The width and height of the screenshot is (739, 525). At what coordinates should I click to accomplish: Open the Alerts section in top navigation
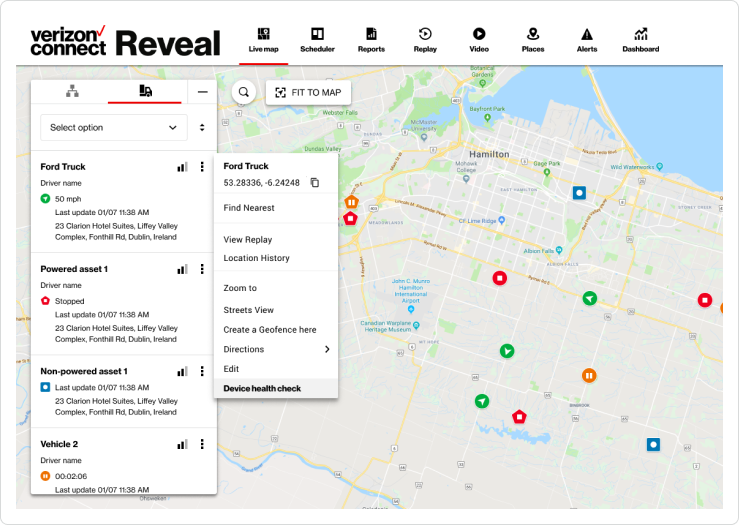(586, 39)
